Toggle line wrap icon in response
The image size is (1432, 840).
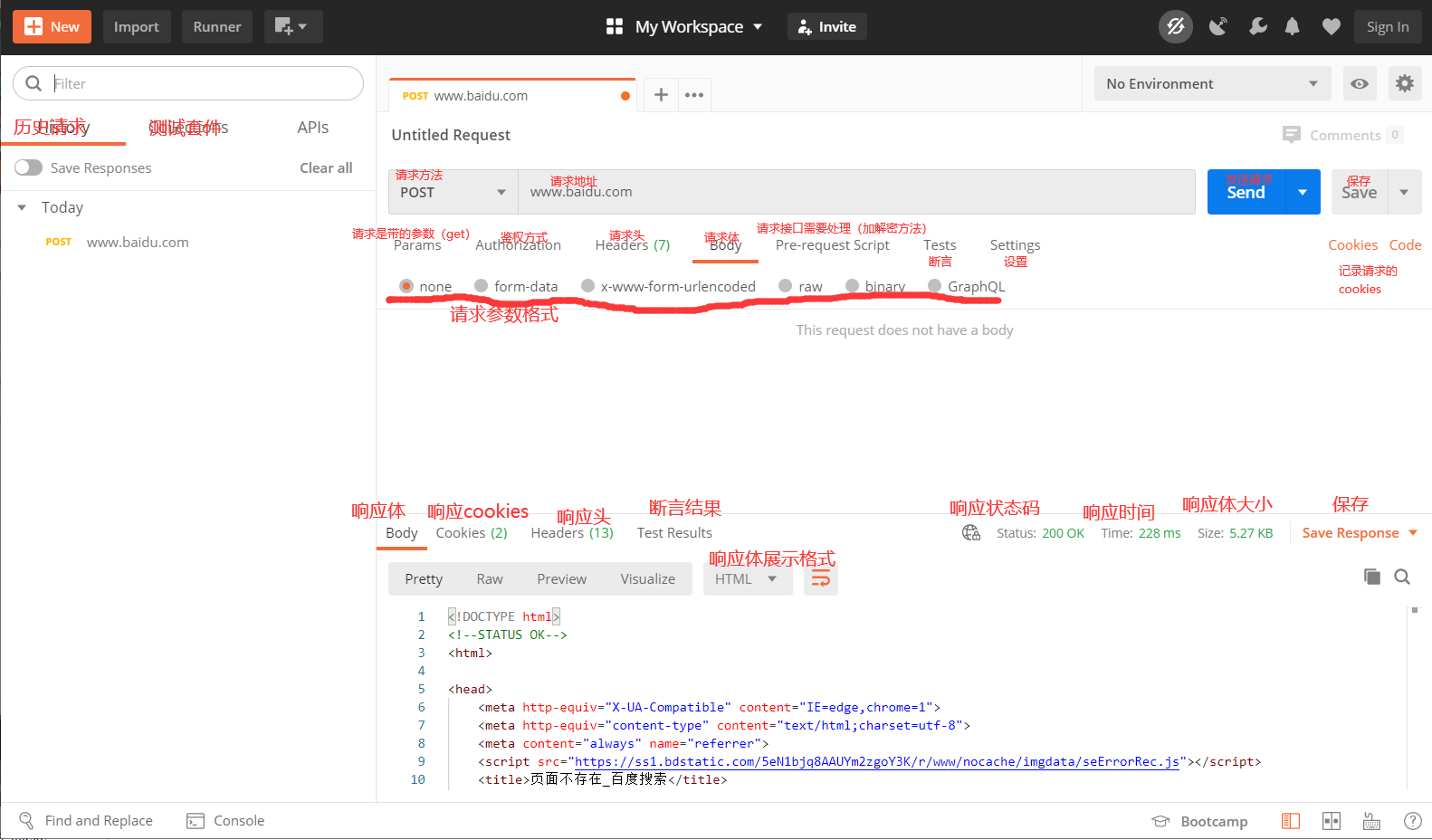(x=821, y=578)
